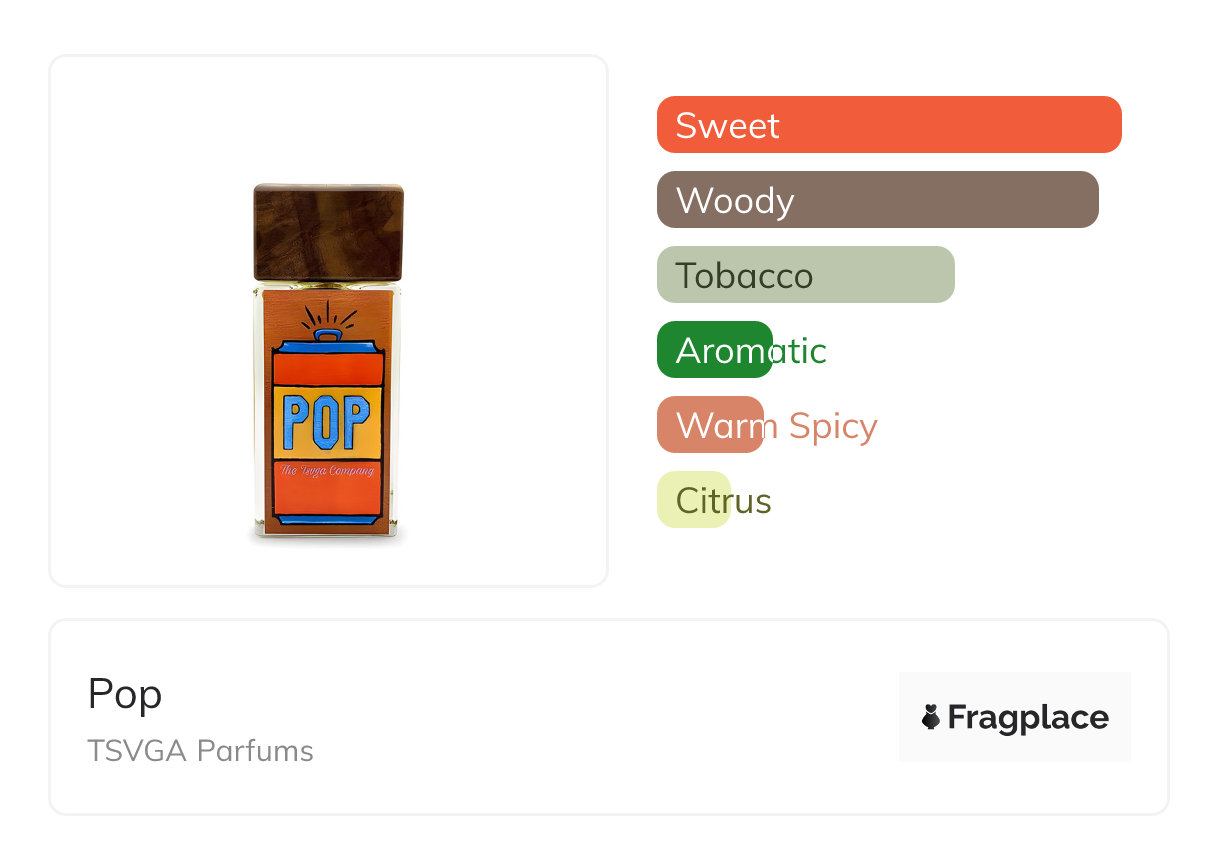Image resolution: width=1218 pixels, height=864 pixels.
Task: Select the Woody accord bar
Action: tap(877, 200)
